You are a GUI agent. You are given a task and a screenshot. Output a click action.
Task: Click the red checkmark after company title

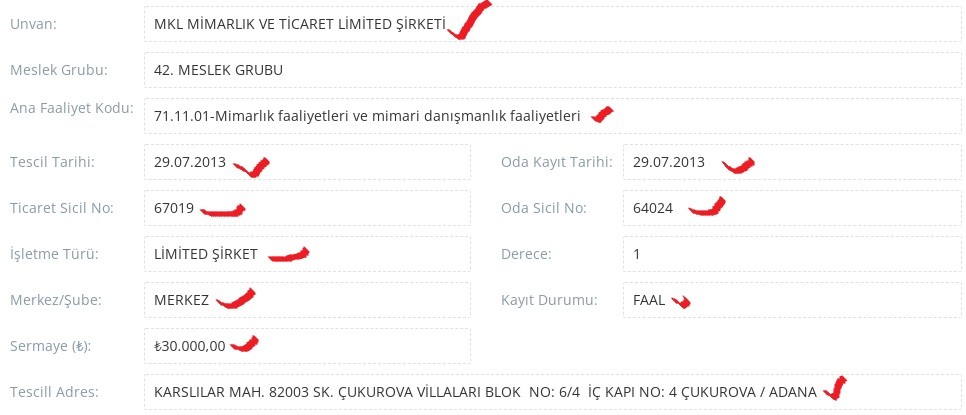click(469, 20)
